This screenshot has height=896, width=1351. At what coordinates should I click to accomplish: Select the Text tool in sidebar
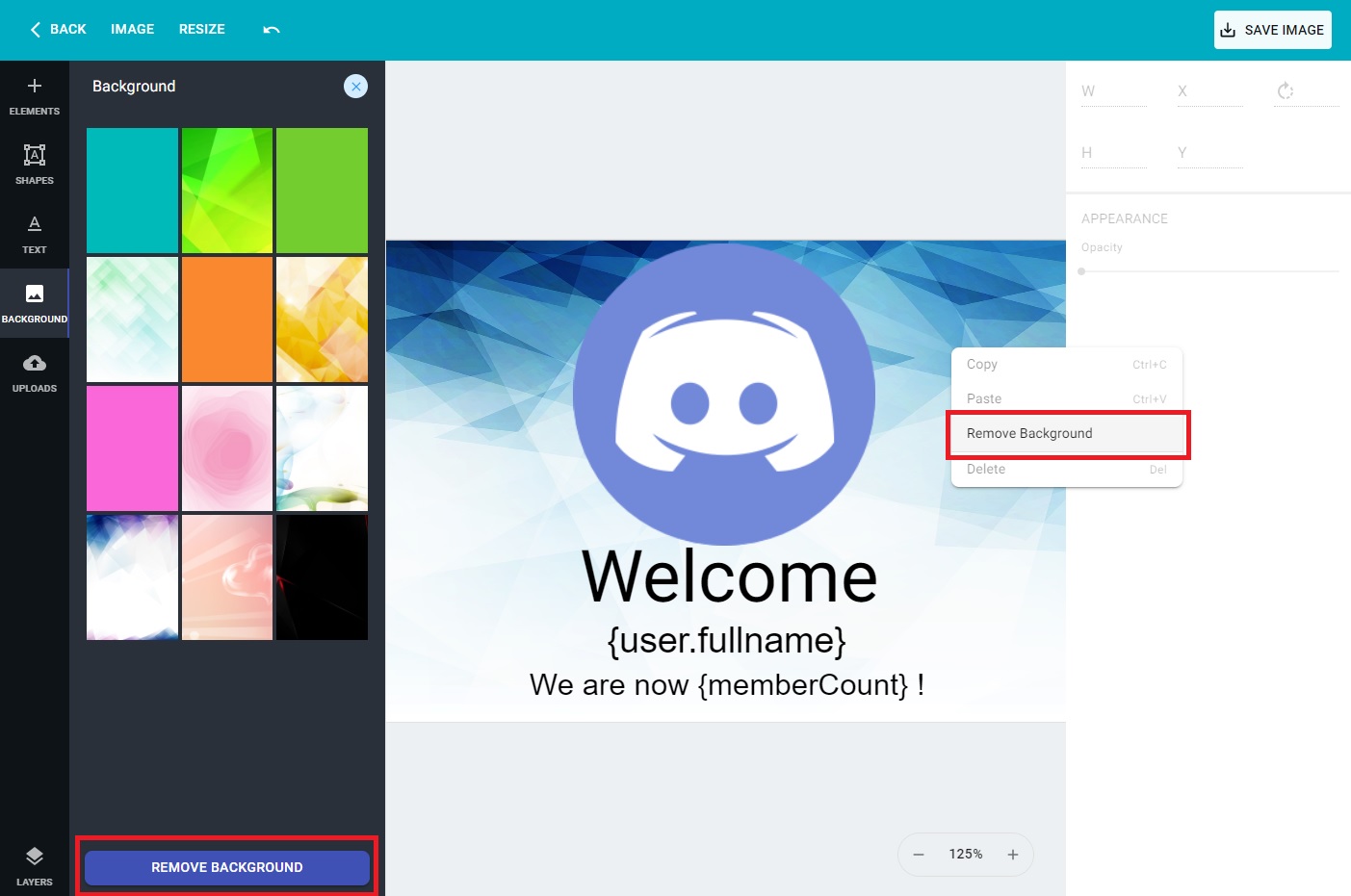[35, 235]
